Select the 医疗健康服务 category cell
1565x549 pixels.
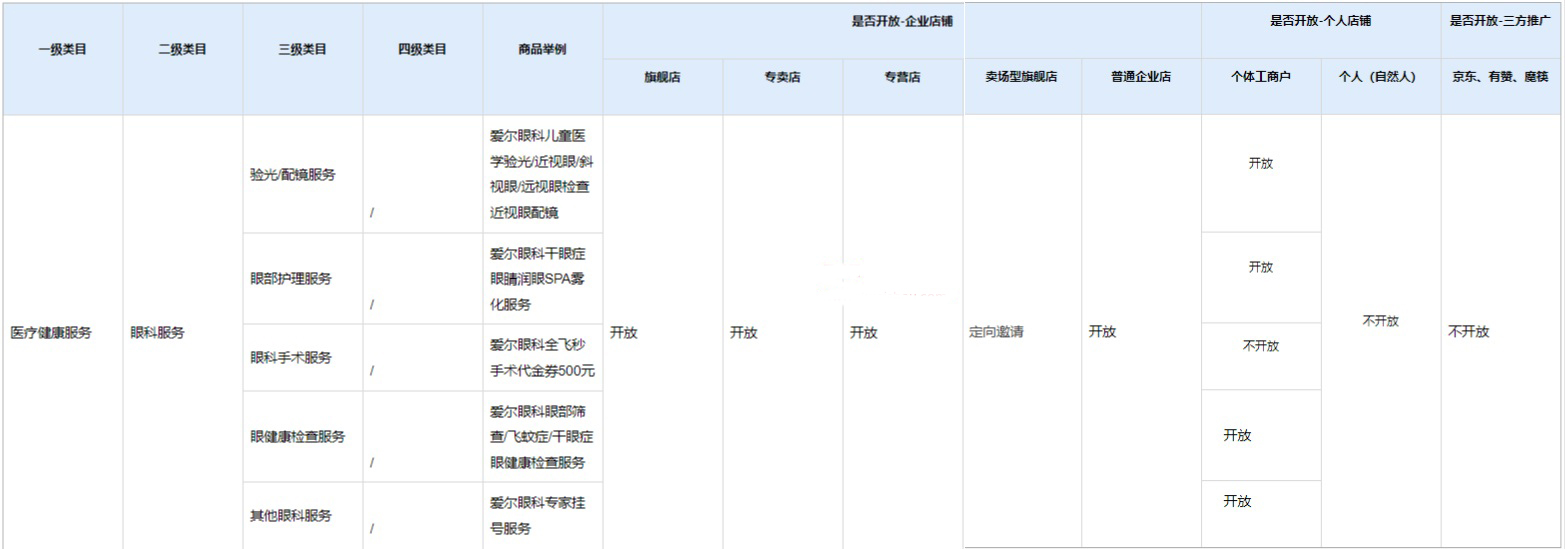pyautogui.click(x=50, y=333)
